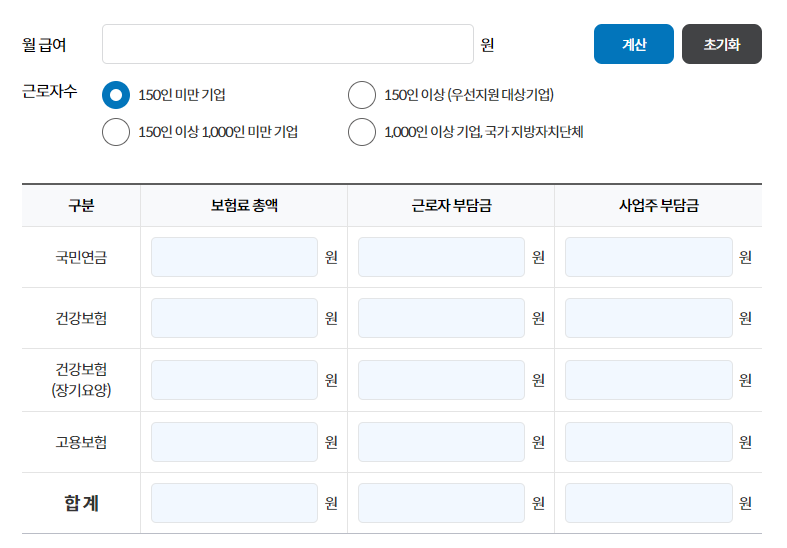The width and height of the screenshot is (787, 548).
Task: Click the 초기화 reset button
Action: [721, 44]
